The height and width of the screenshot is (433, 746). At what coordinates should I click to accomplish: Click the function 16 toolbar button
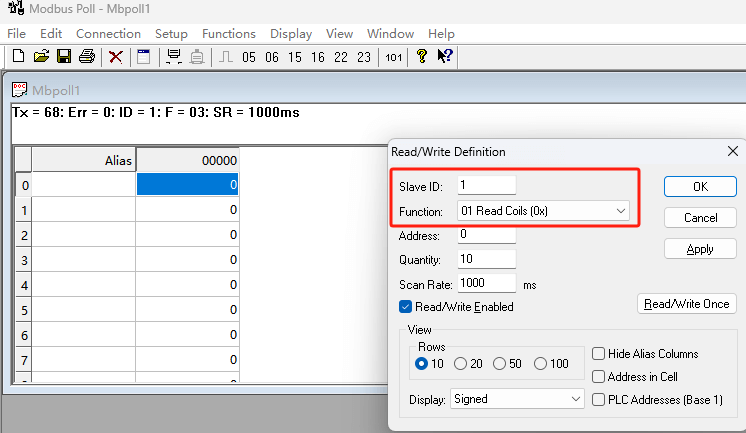tap(318, 57)
